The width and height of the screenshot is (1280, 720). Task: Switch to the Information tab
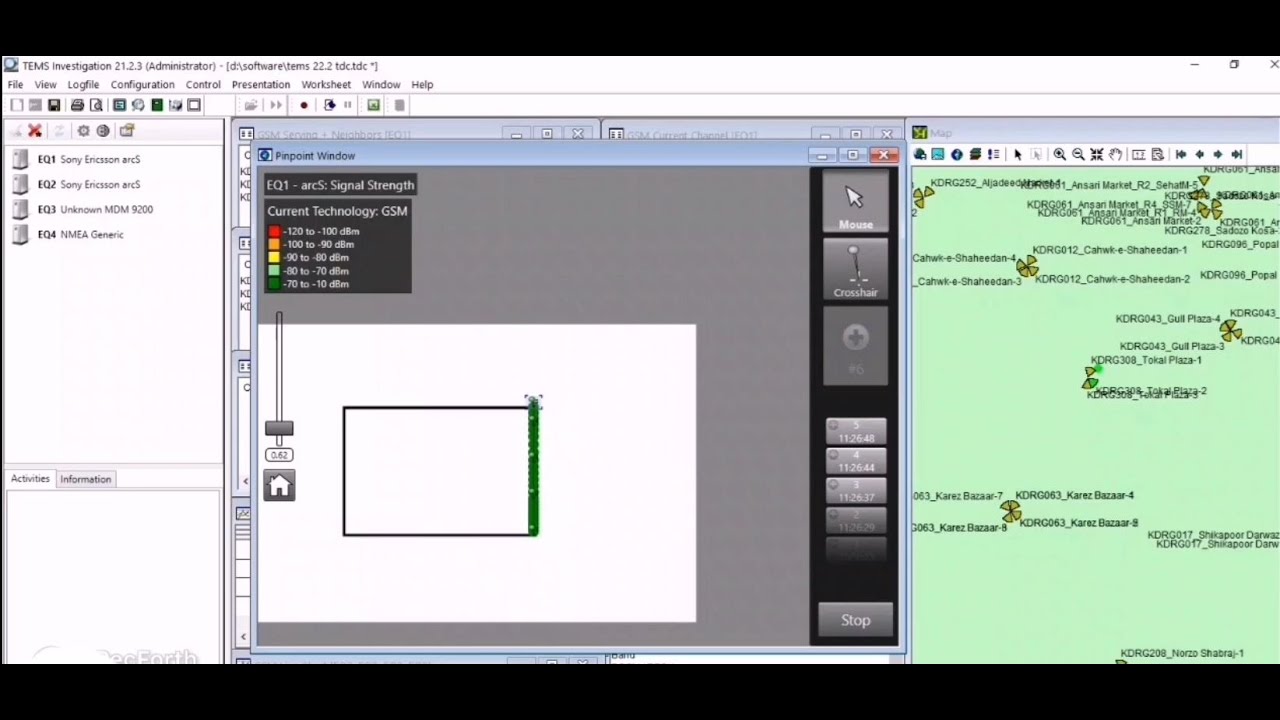point(85,479)
